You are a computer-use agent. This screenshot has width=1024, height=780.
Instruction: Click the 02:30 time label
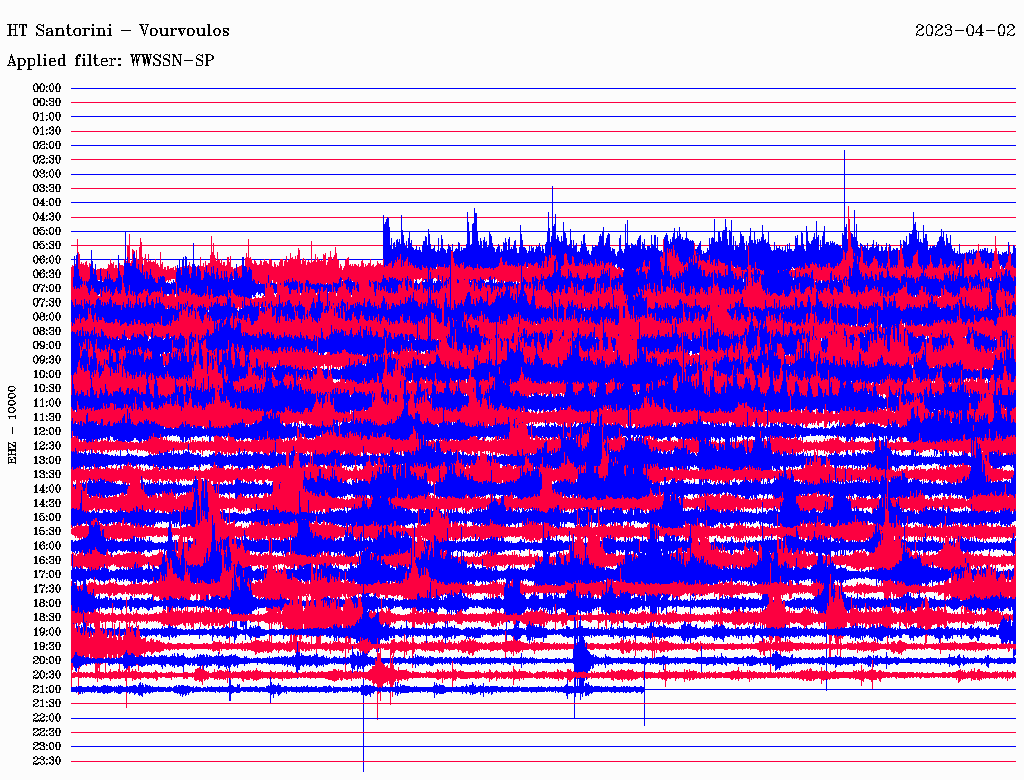[x=47, y=160]
